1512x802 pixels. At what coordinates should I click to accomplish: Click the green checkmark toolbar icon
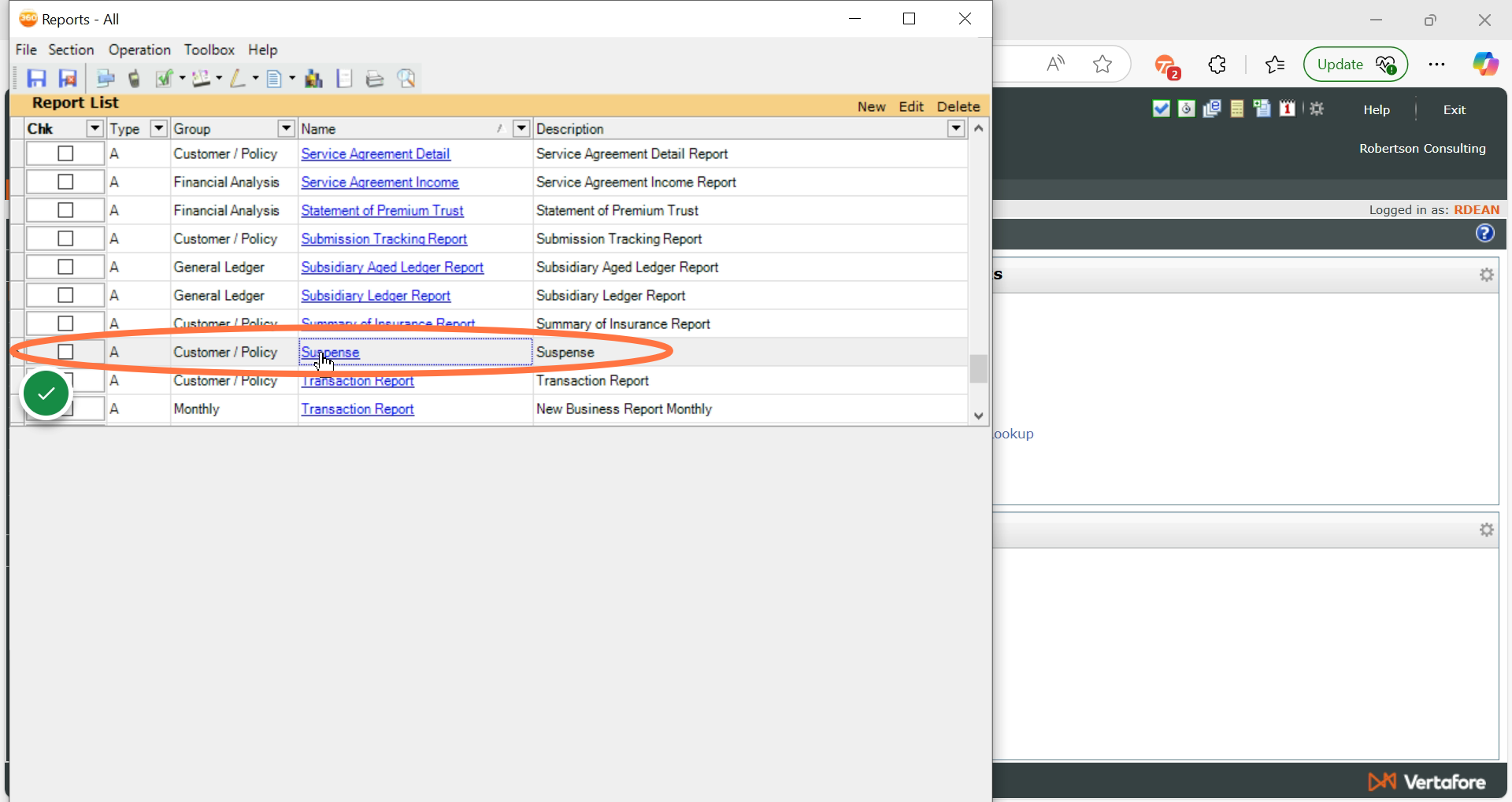click(x=164, y=79)
